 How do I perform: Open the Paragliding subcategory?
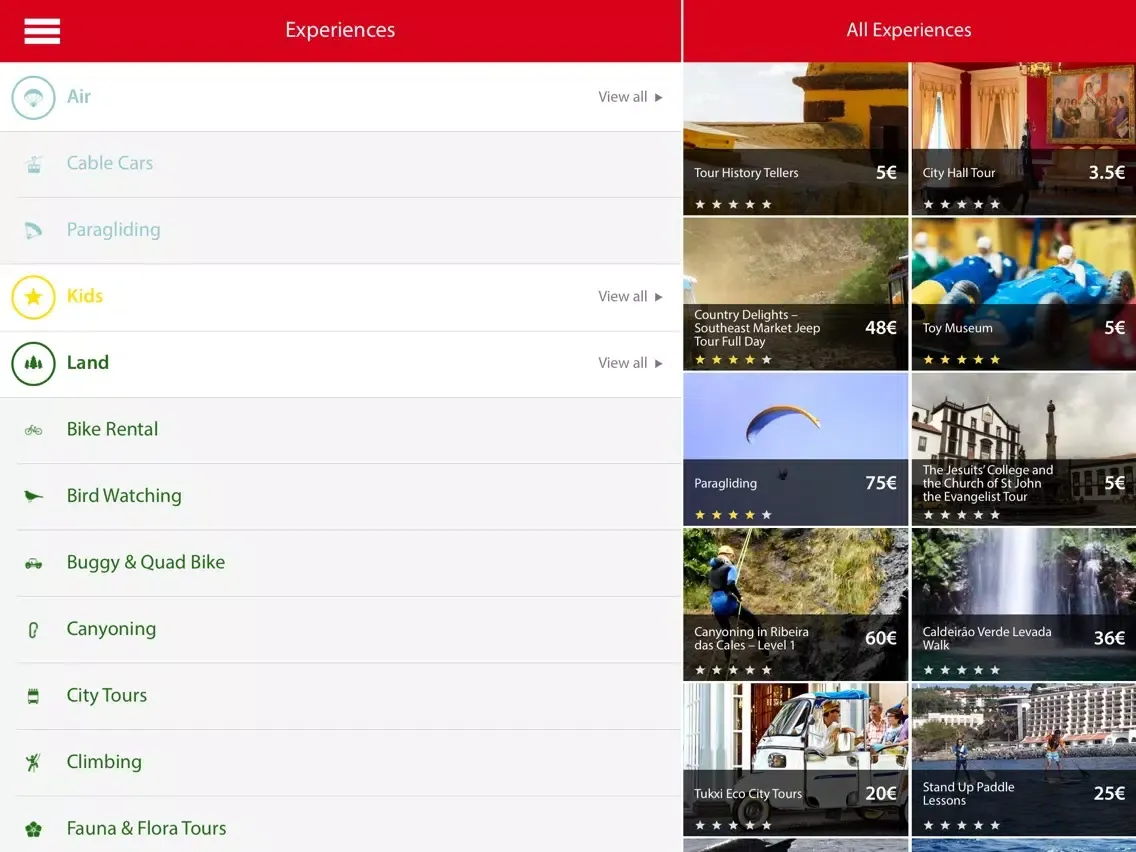pos(341,230)
